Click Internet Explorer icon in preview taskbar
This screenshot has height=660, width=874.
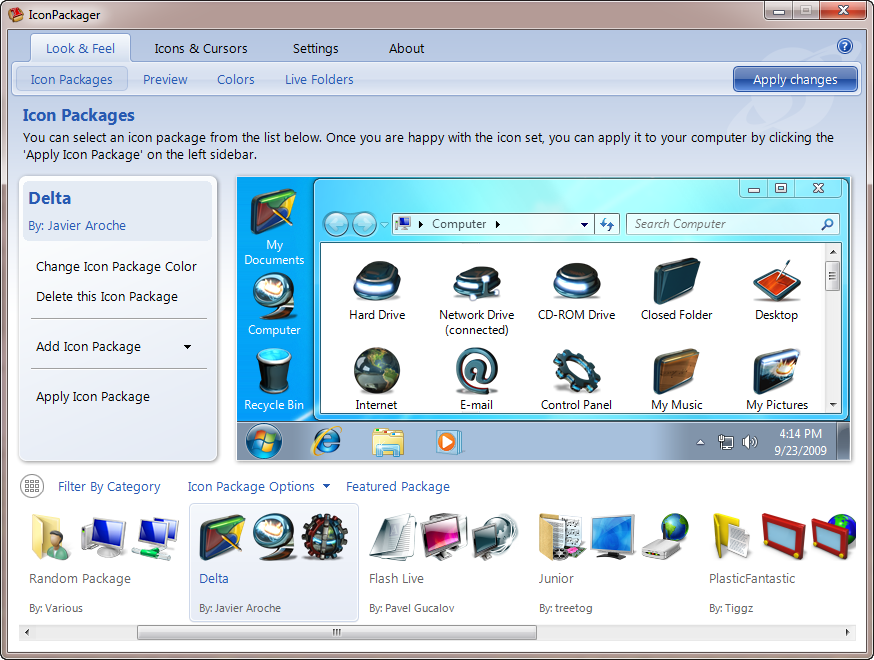[326, 441]
